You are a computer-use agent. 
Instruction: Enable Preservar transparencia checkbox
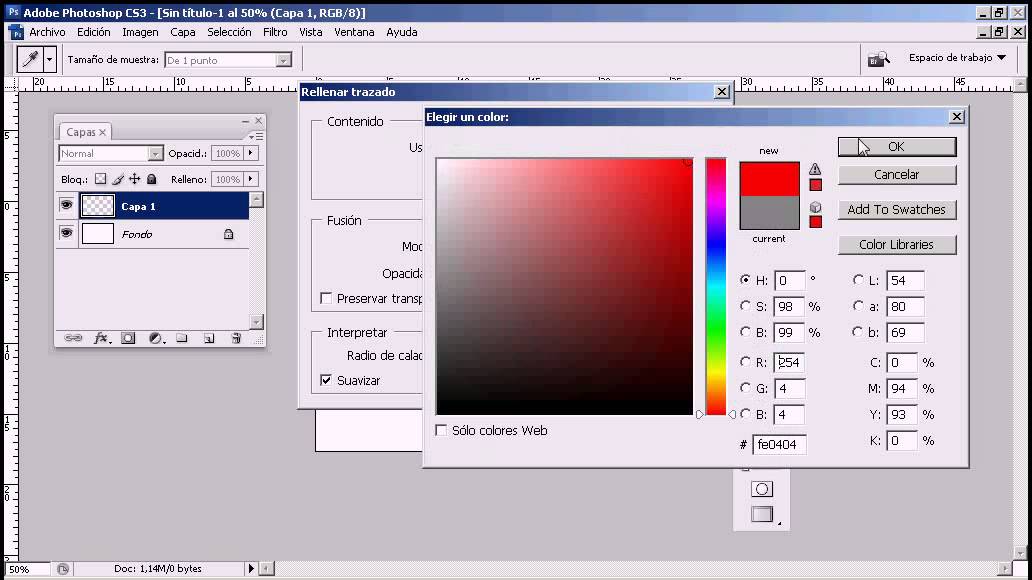(326, 298)
